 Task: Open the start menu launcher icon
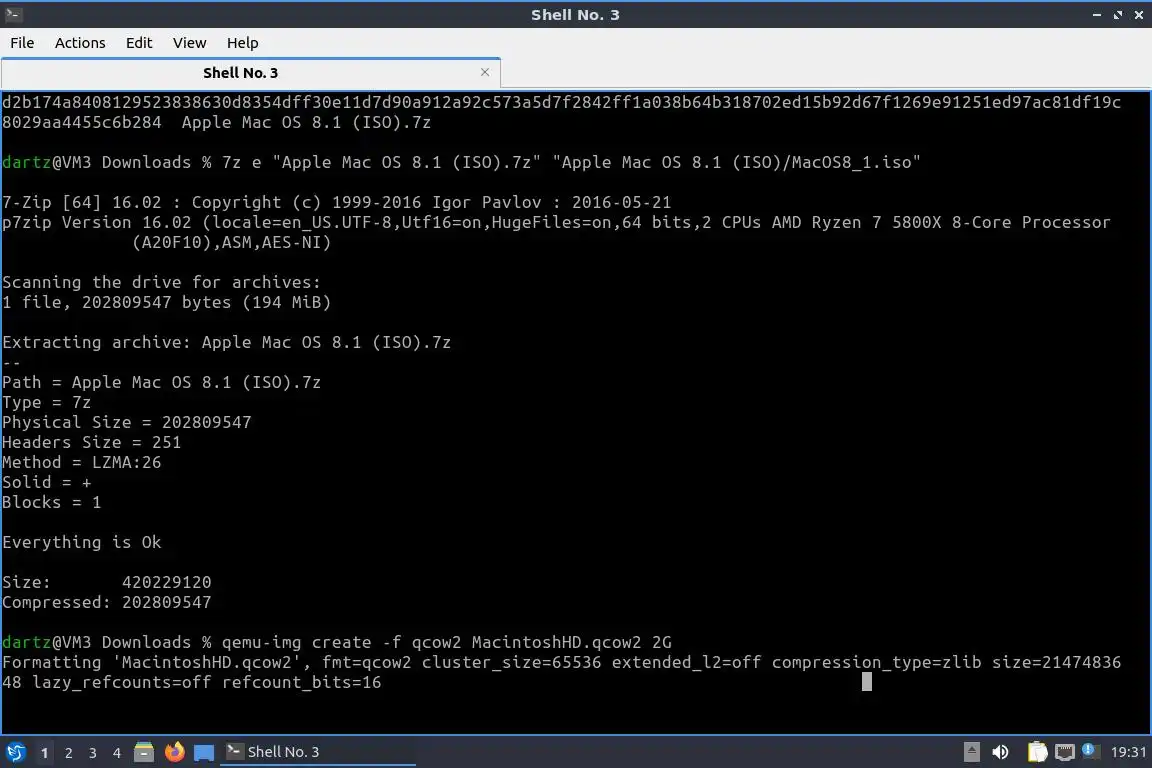tap(15, 752)
